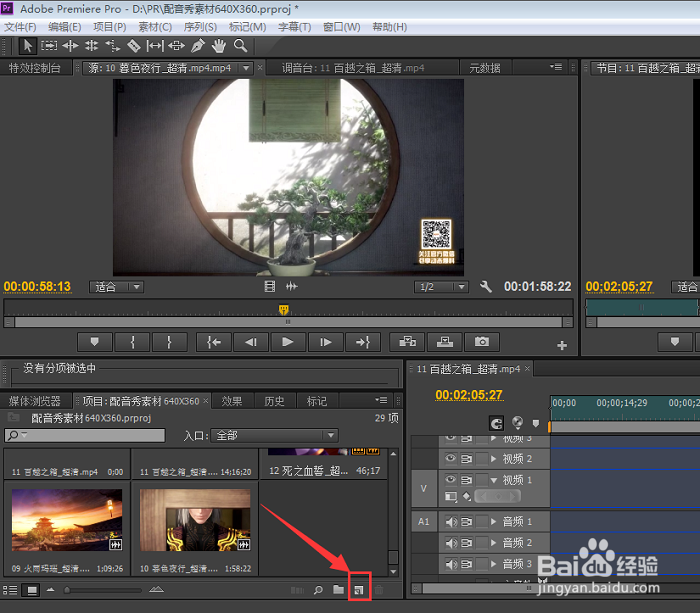Open the source monitor button editor plus

pyautogui.click(x=562, y=346)
